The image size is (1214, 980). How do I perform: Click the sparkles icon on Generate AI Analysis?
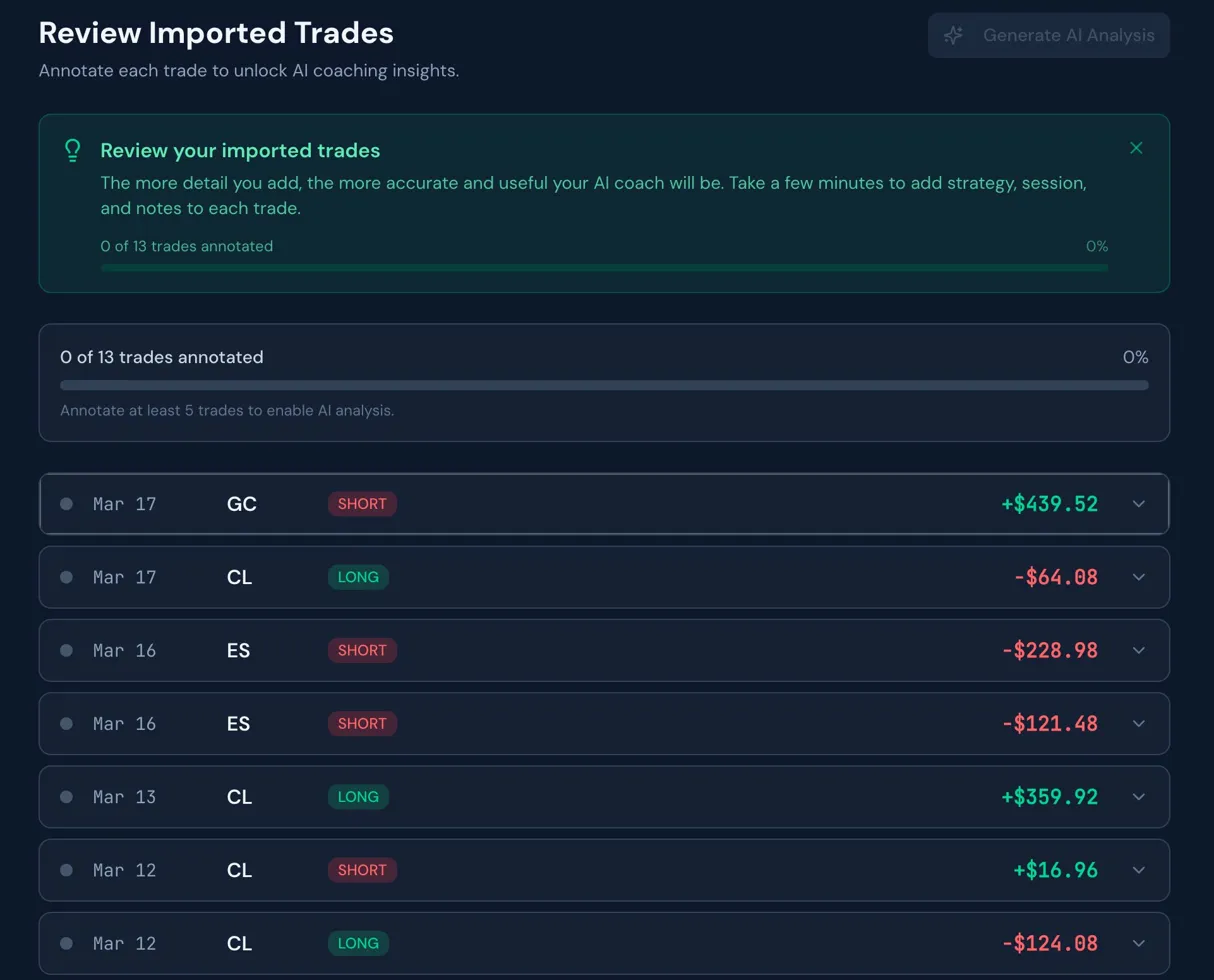click(953, 35)
